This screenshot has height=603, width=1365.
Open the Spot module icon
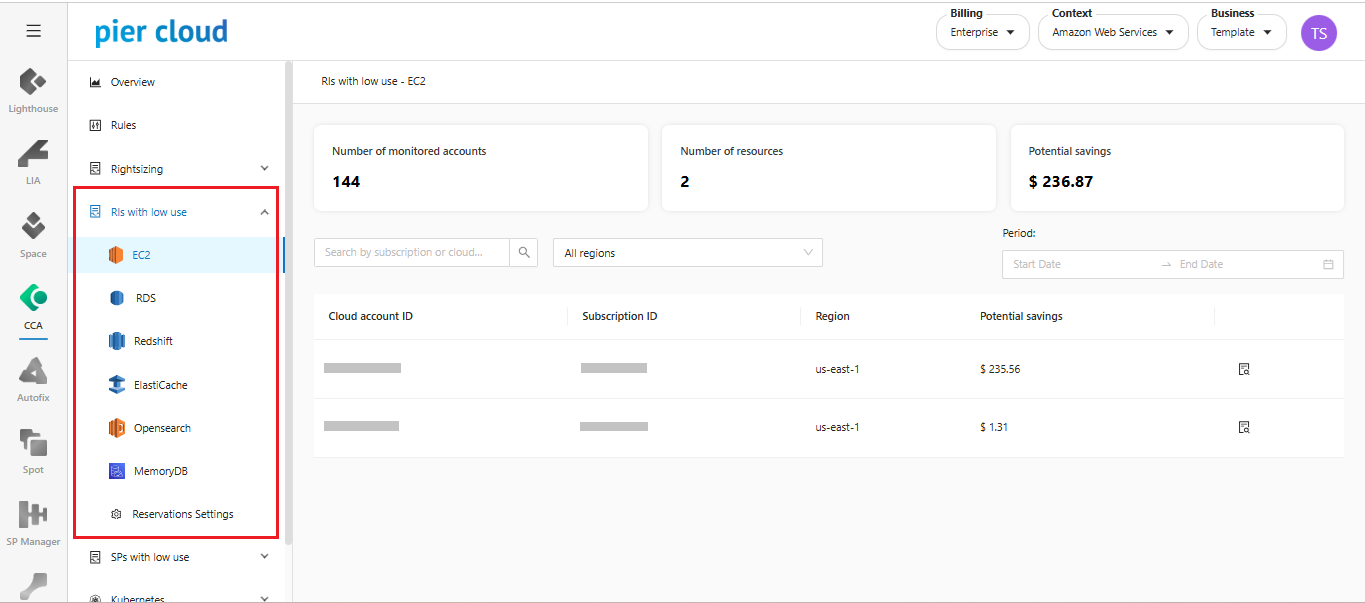tap(33, 444)
